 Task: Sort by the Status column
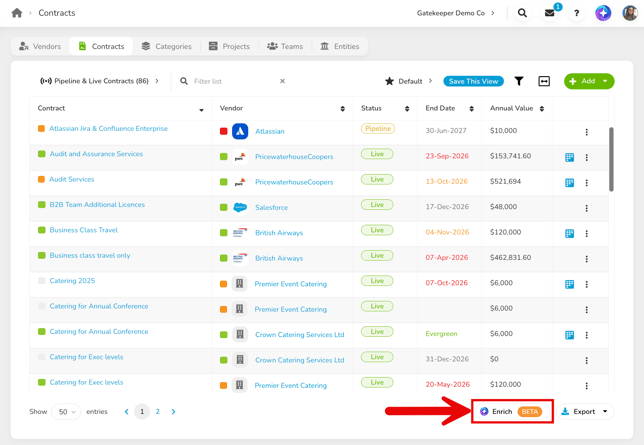[407, 108]
